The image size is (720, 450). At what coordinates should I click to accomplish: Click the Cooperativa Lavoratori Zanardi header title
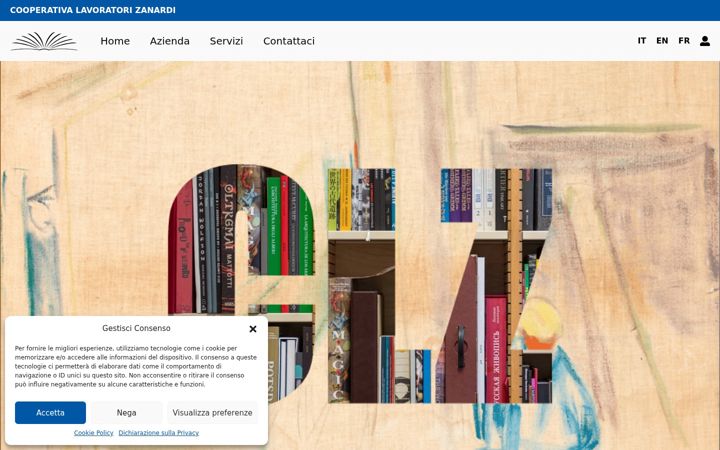(x=93, y=10)
